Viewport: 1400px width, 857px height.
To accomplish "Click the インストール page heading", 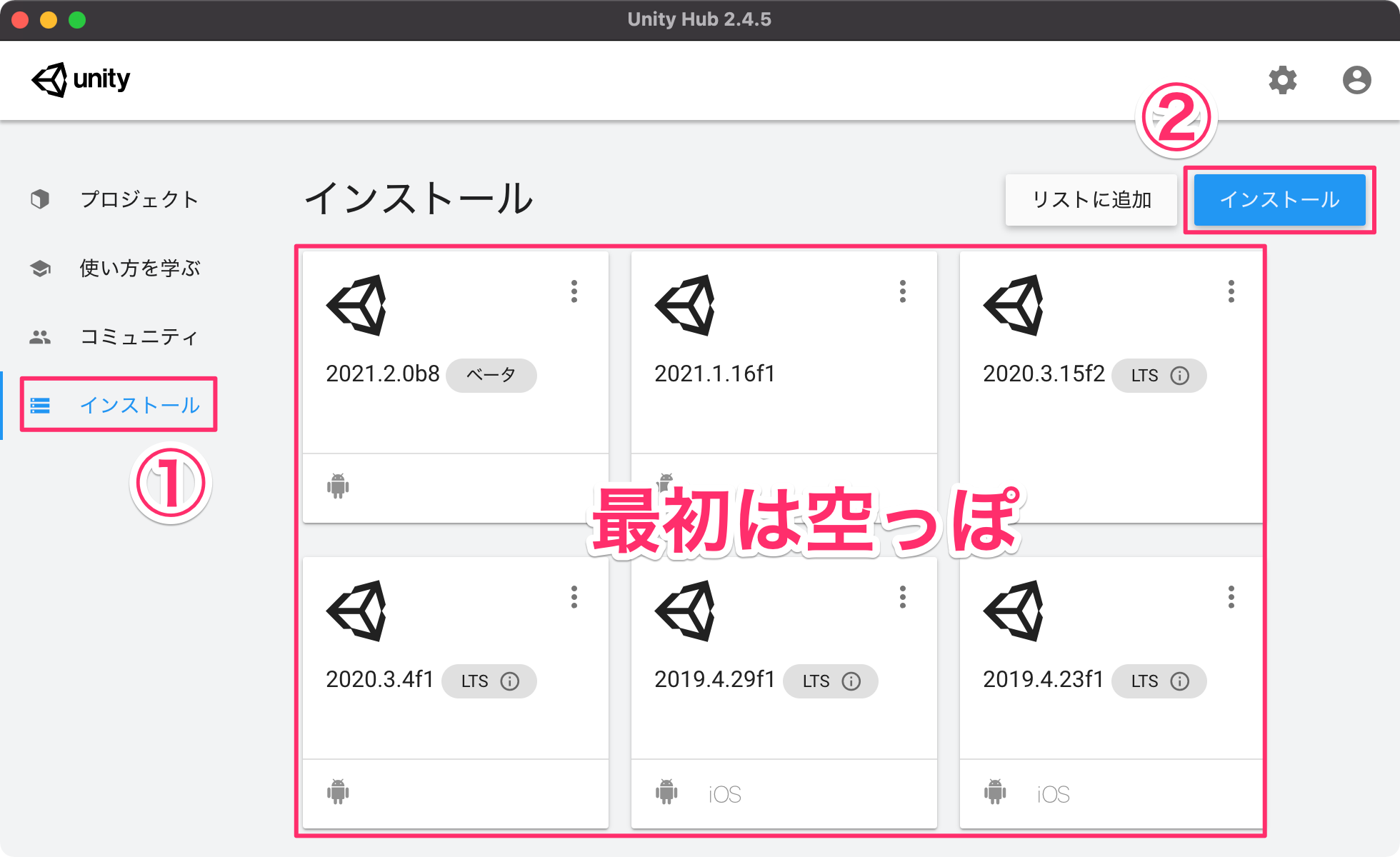I will [419, 198].
